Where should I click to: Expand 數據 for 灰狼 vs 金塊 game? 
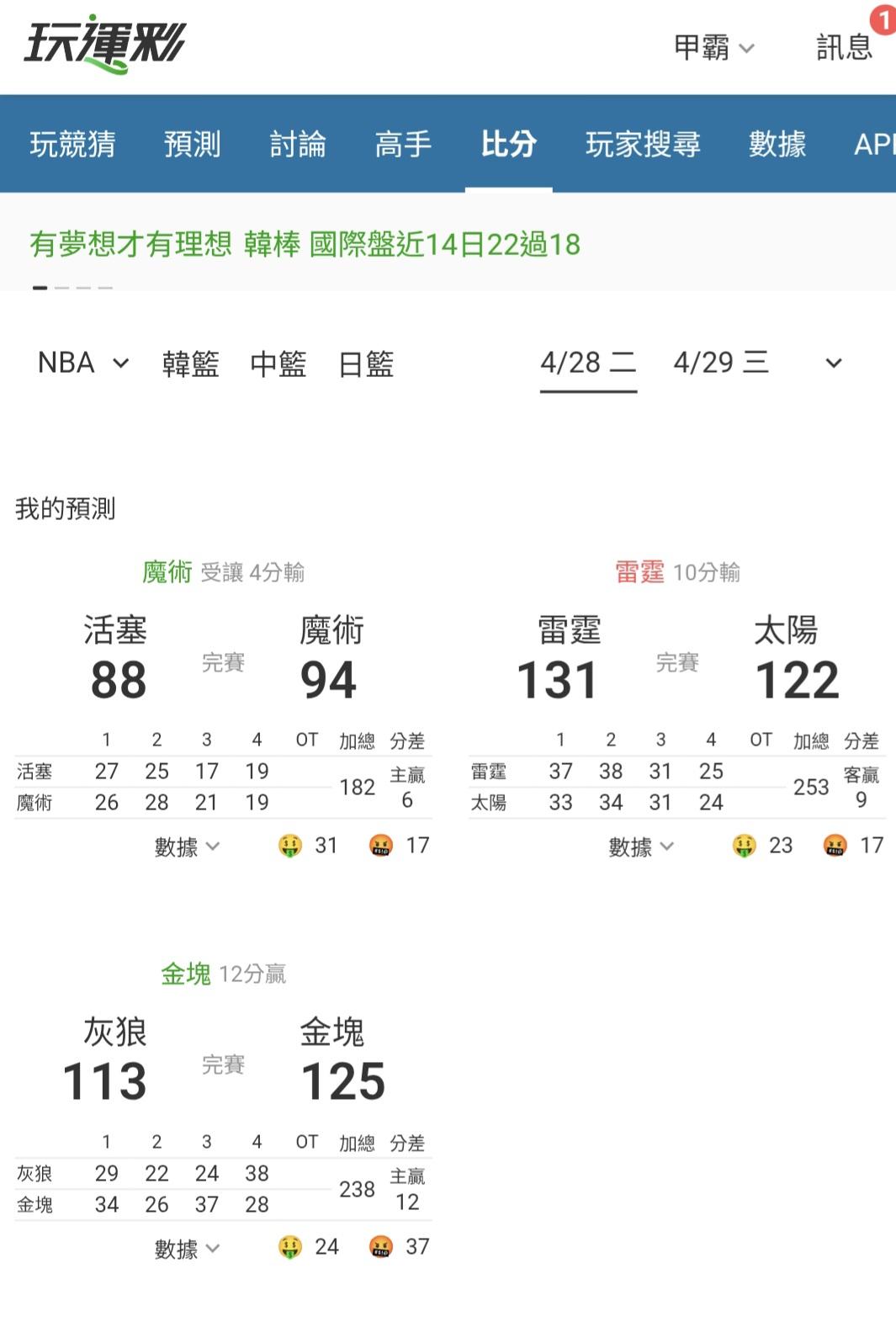pos(187,1249)
